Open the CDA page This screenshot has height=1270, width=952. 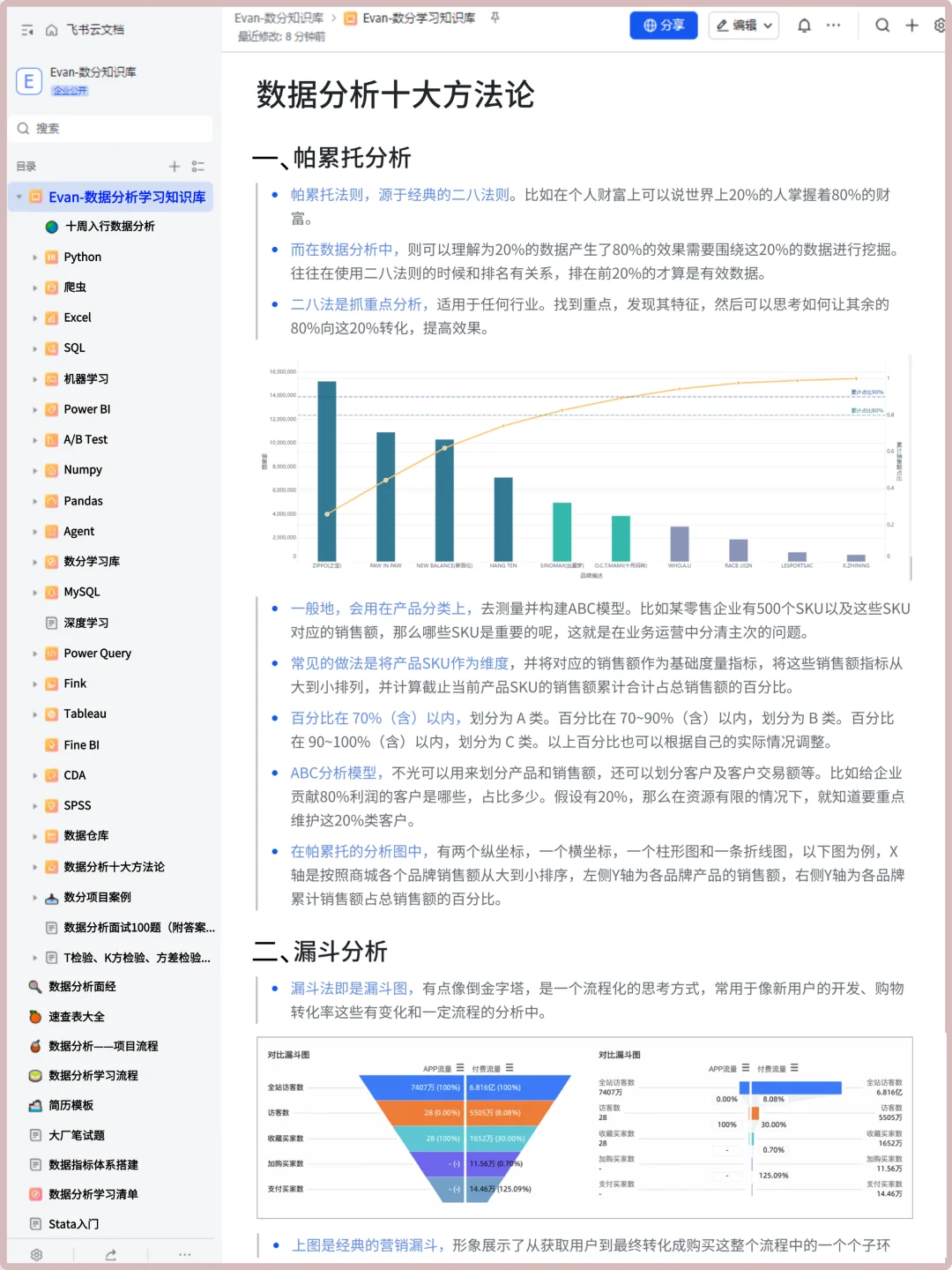pyautogui.click(x=75, y=775)
